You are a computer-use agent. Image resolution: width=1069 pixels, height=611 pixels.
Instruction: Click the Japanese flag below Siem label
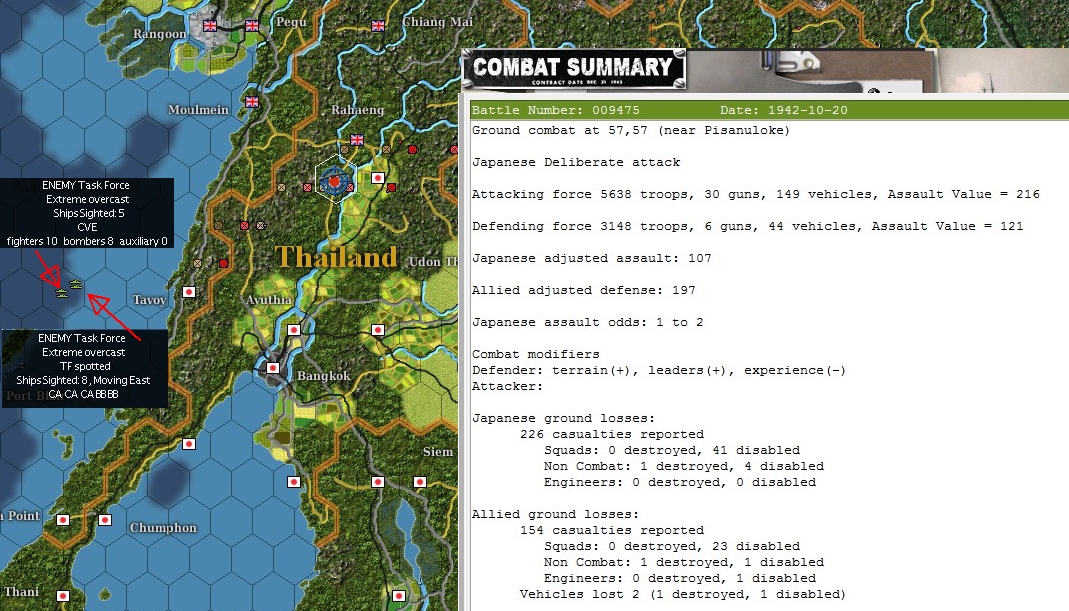point(420,482)
